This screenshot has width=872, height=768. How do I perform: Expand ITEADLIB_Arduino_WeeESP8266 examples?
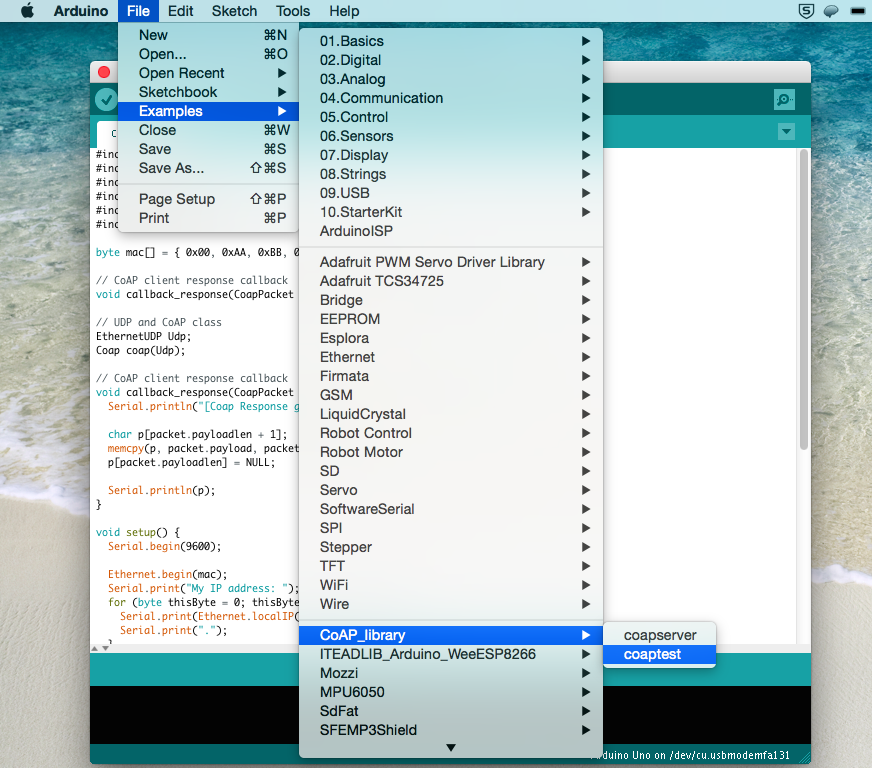[451, 654]
